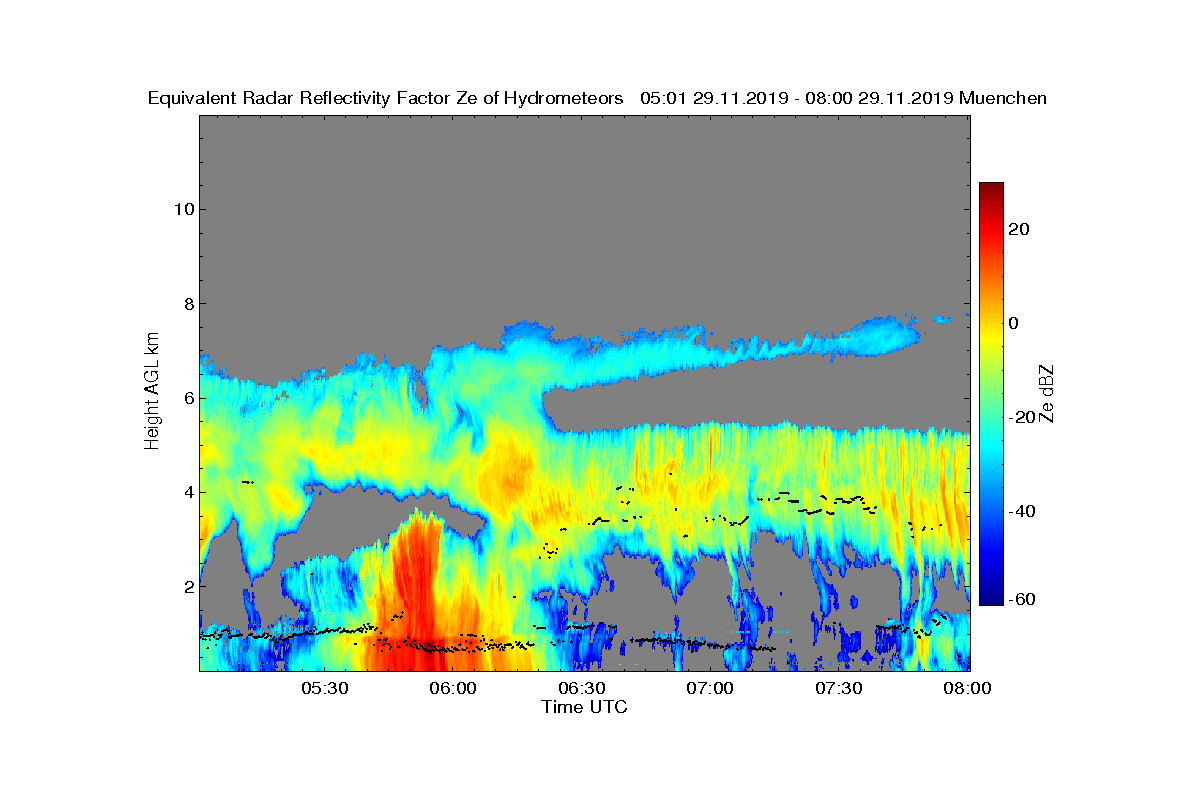Click the 'Height AGL km' y-axis label

152,393
